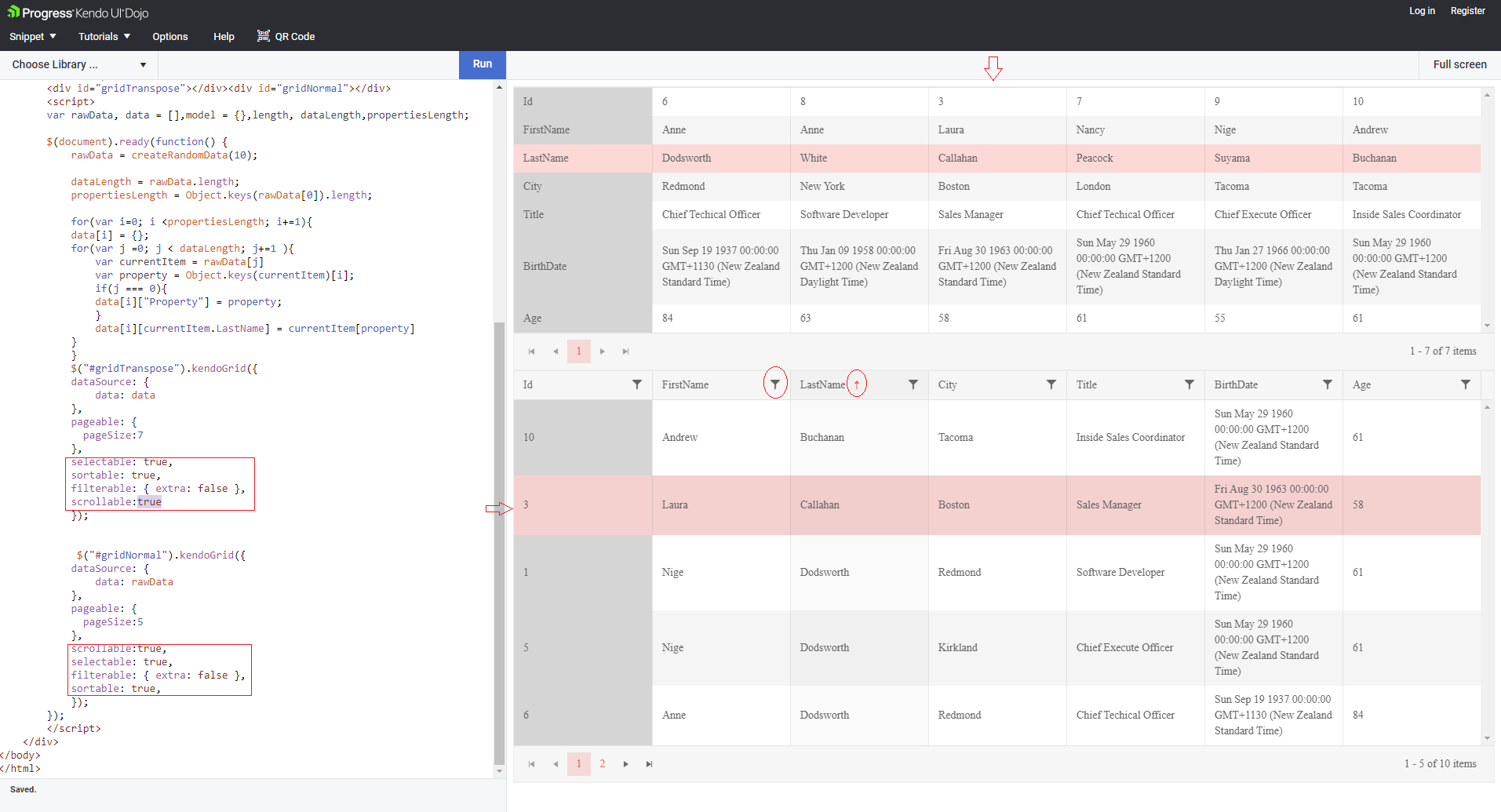1501x812 pixels.
Task: Go to page 2 in bottom grid pager
Action: click(x=603, y=764)
